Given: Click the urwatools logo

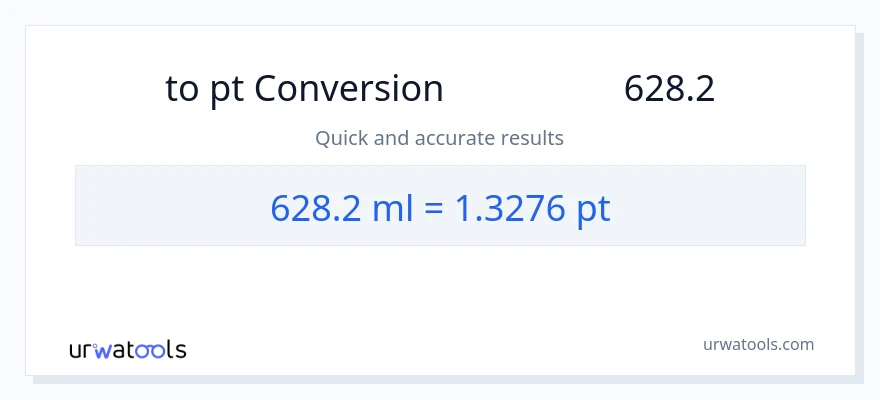Looking at the screenshot, I should (x=127, y=349).
